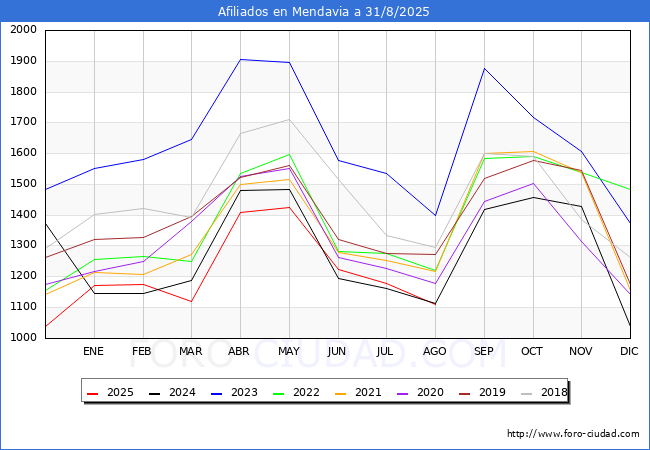Select the 2024 legend entry

coord(172,392)
